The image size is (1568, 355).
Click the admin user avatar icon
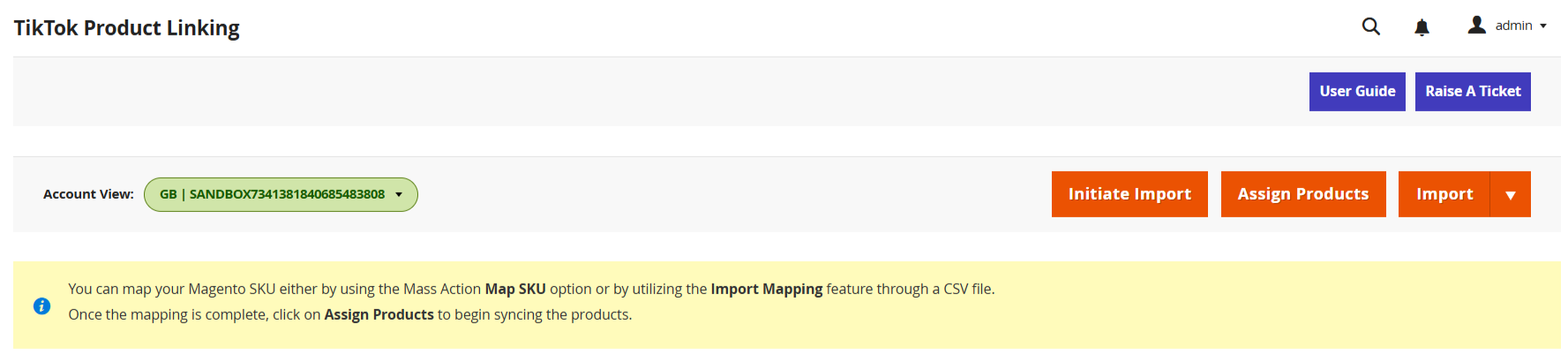[x=1476, y=26]
